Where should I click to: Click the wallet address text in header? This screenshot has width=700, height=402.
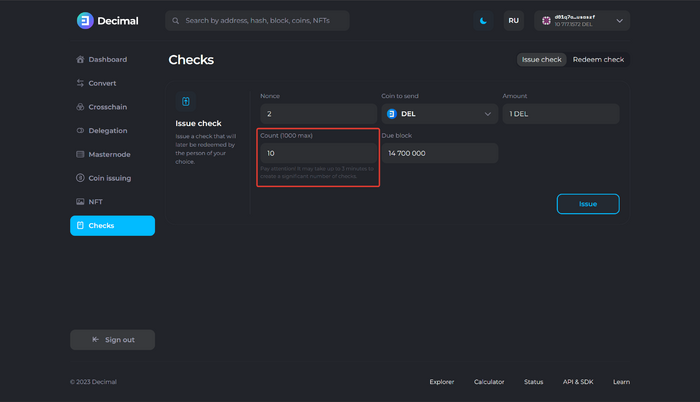[x=575, y=17]
